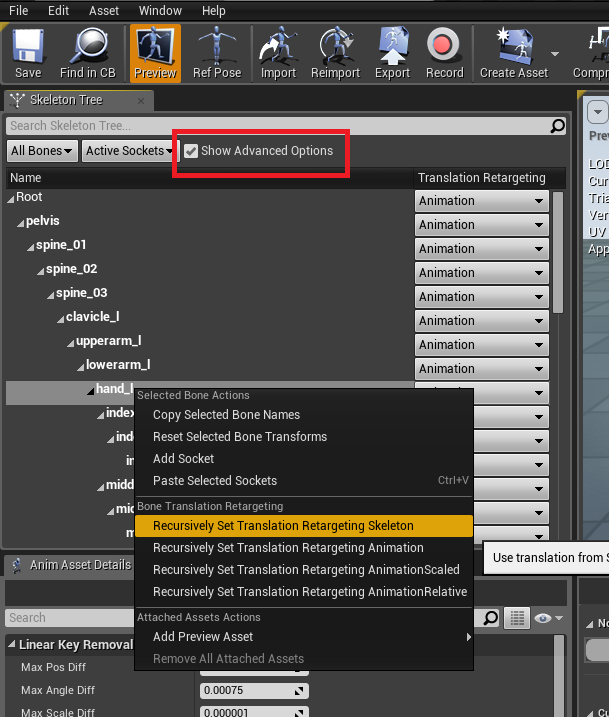Screen dimensions: 609x717
Task: Choose Paste Selected Sockets
Action: (304, 481)
